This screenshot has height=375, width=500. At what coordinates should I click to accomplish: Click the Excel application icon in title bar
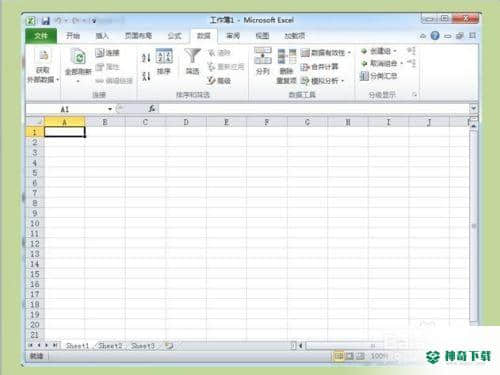tap(31, 21)
